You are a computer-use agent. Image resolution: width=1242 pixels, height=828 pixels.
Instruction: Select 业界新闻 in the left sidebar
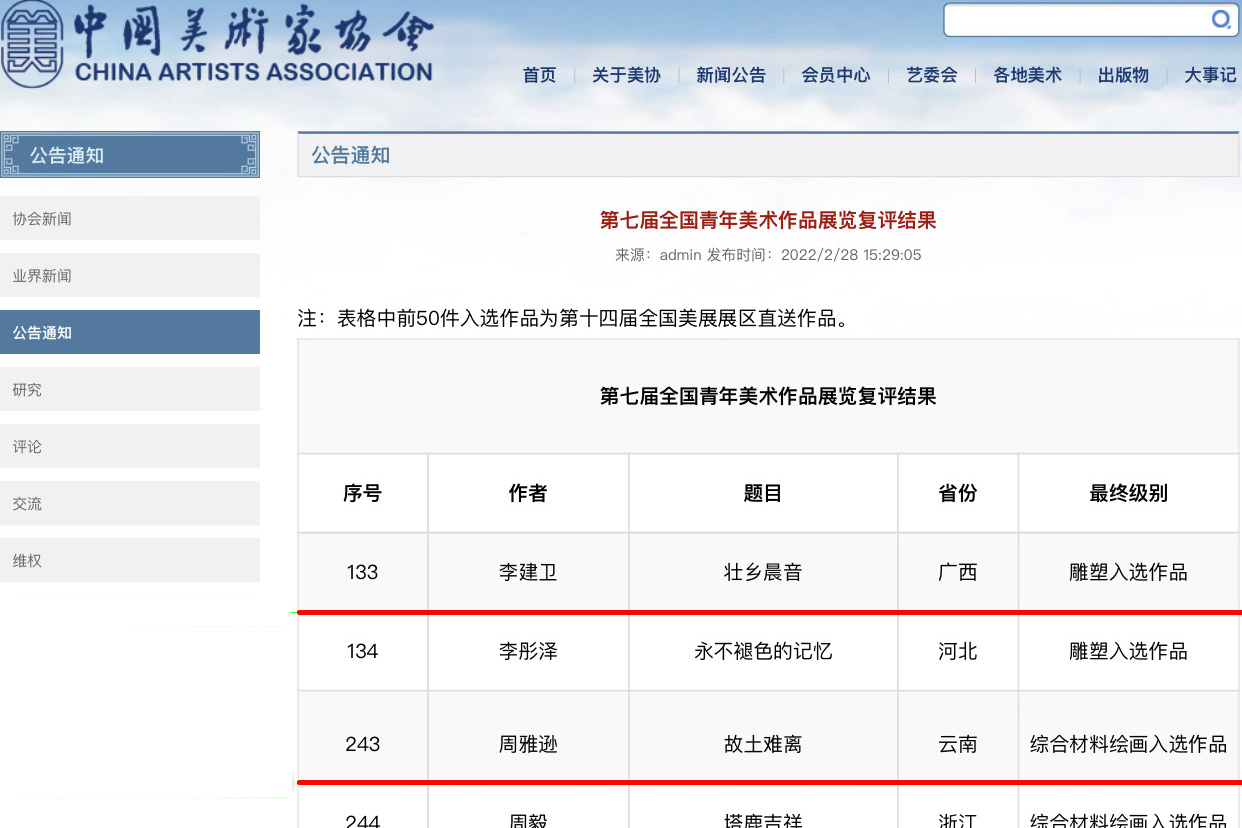[x=130, y=275]
